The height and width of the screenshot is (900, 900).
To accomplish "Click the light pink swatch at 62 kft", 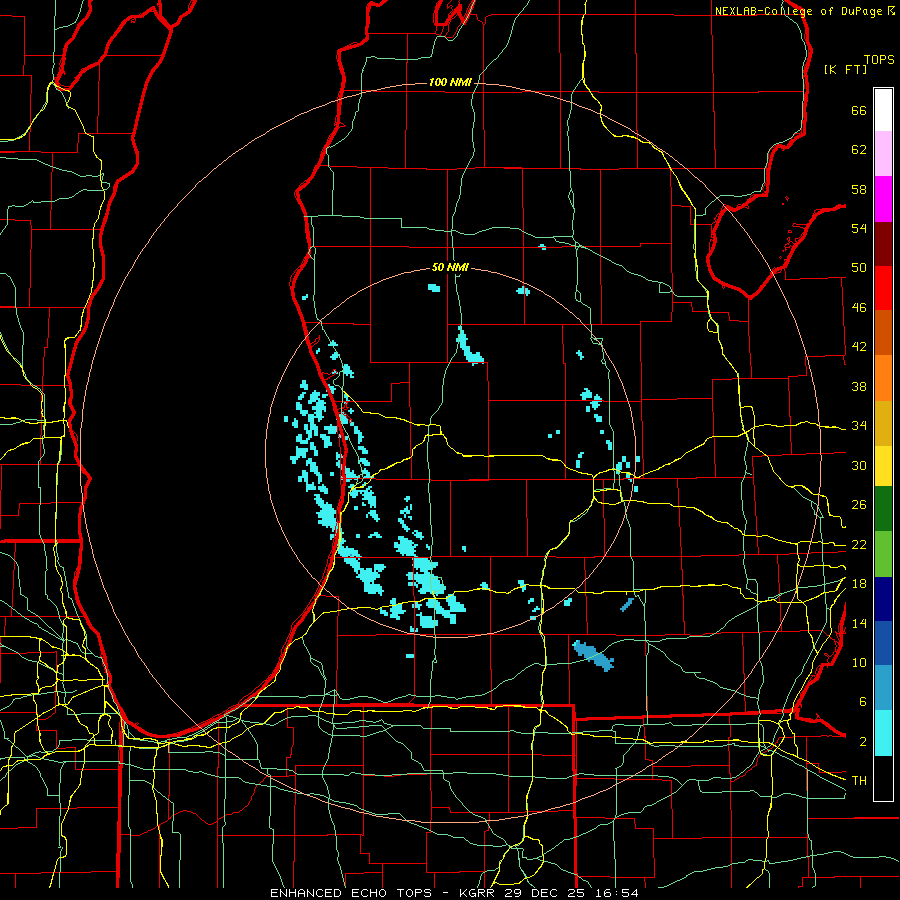I will tap(883, 154).
